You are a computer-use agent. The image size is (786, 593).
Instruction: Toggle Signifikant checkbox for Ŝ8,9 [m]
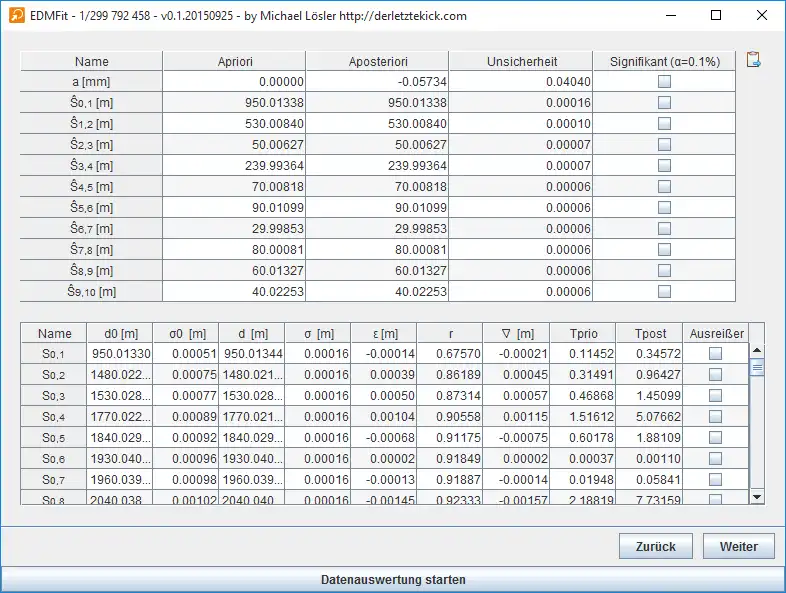664,271
